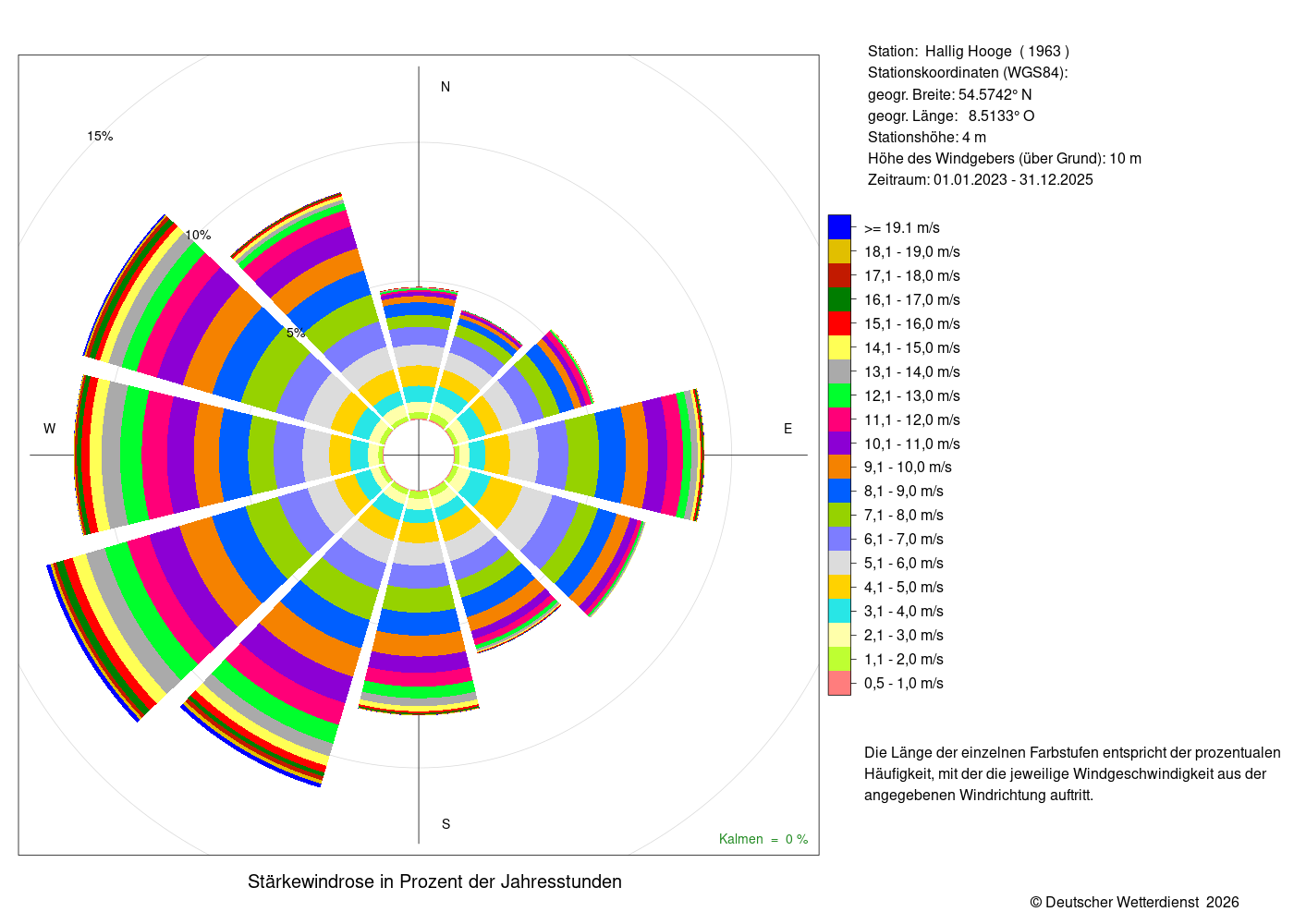Screen dimensions: 1294x924
Task: Select the 'W' compass label
Action: click(50, 429)
